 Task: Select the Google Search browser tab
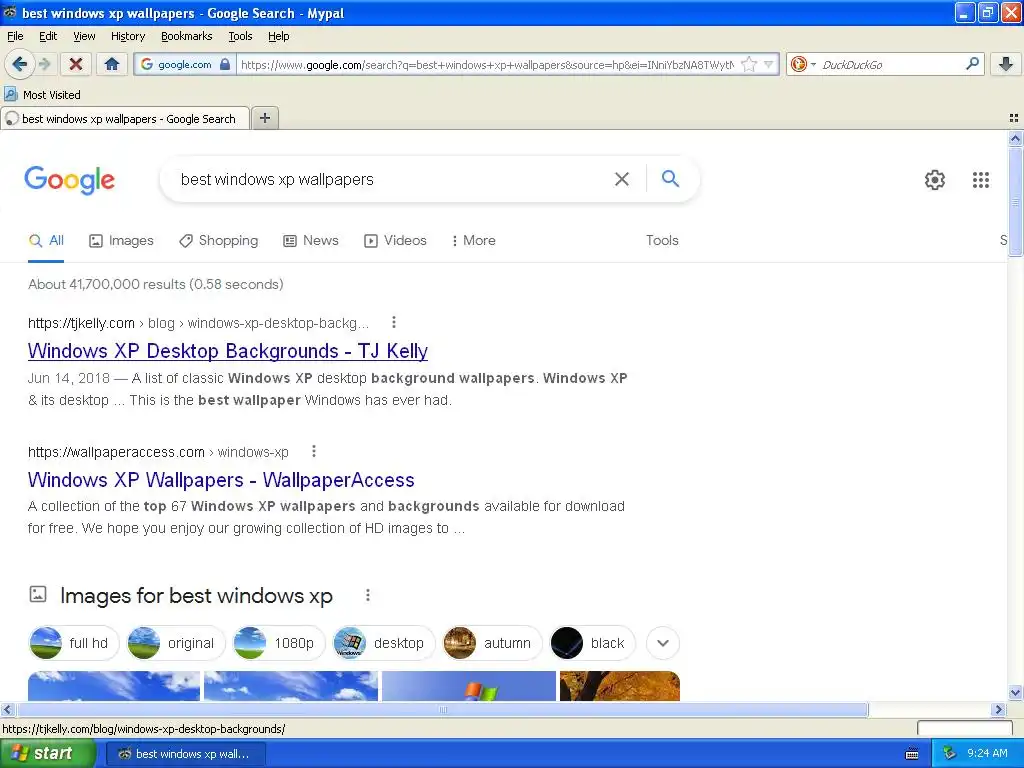click(x=125, y=118)
